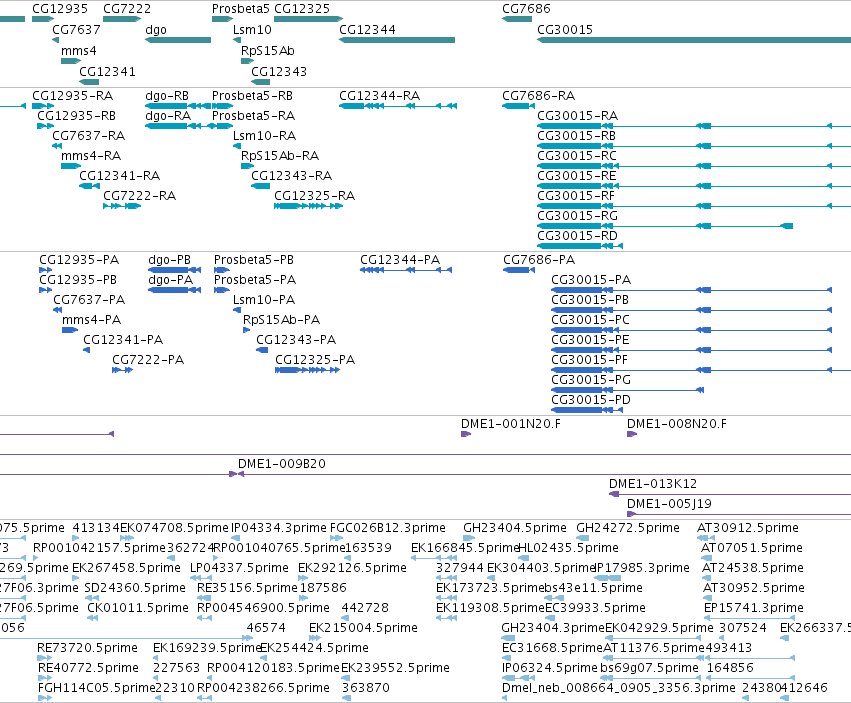
Task: Click the dgo gene label
Action: tap(156, 30)
